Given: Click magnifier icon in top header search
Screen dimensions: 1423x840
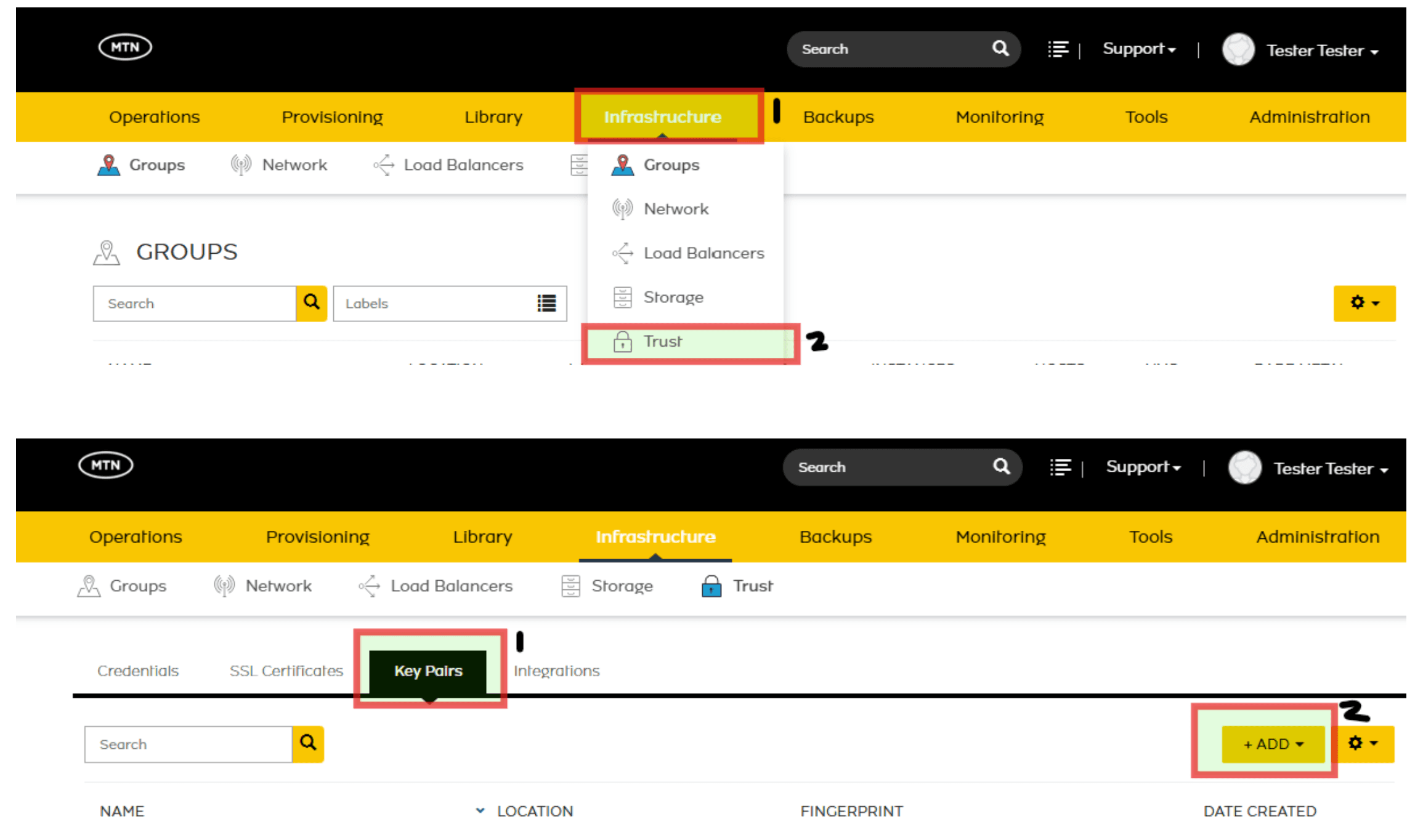Looking at the screenshot, I should pyautogui.click(x=1000, y=48).
